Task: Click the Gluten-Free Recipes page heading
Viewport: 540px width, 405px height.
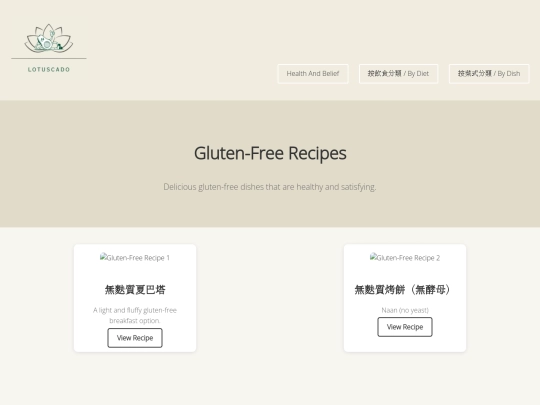Action: (x=270, y=153)
